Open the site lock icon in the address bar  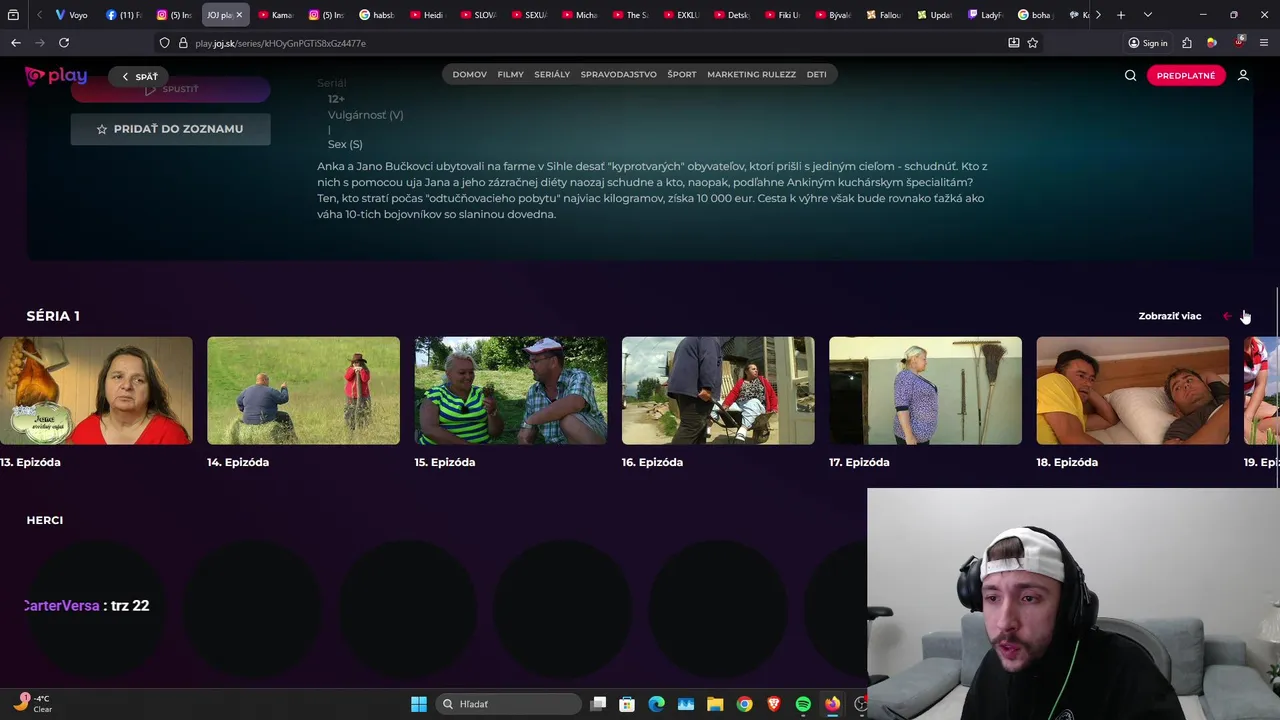point(183,43)
